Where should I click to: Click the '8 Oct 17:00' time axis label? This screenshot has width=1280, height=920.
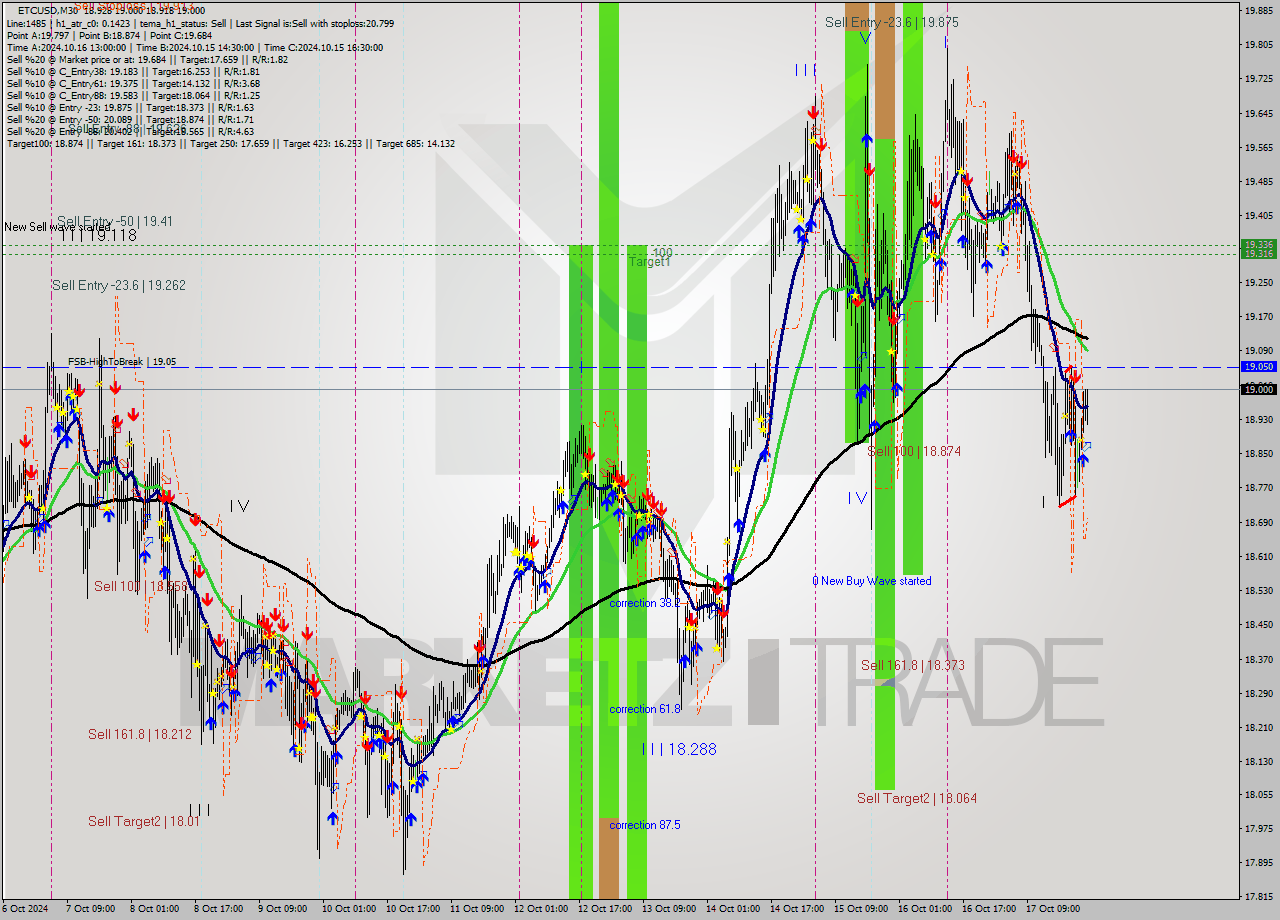(220, 909)
